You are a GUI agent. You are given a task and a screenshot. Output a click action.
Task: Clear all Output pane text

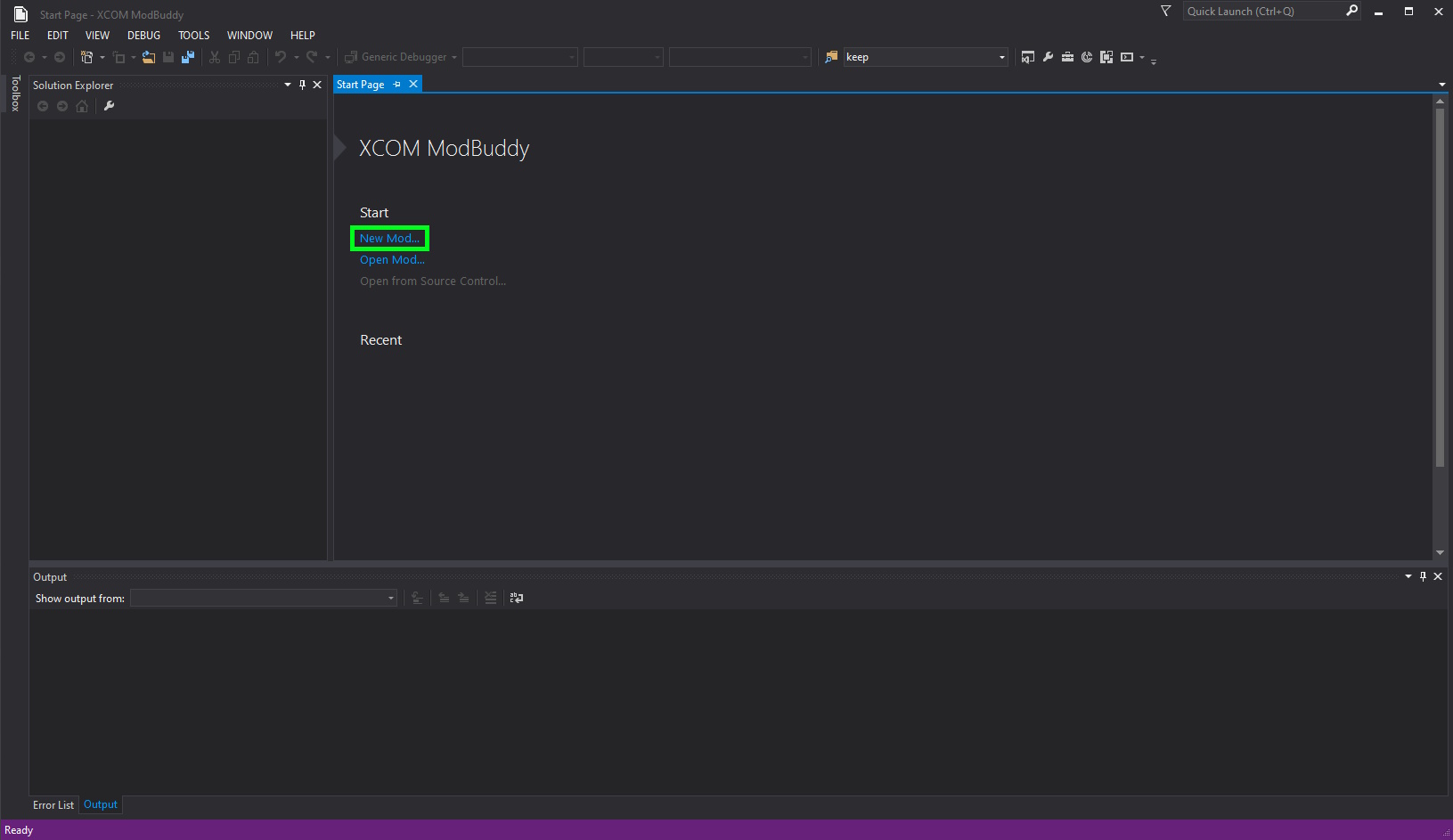490,598
